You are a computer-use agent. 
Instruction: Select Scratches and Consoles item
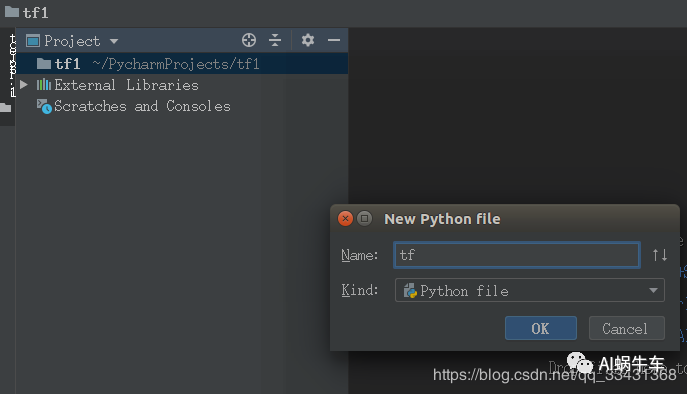point(142,106)
